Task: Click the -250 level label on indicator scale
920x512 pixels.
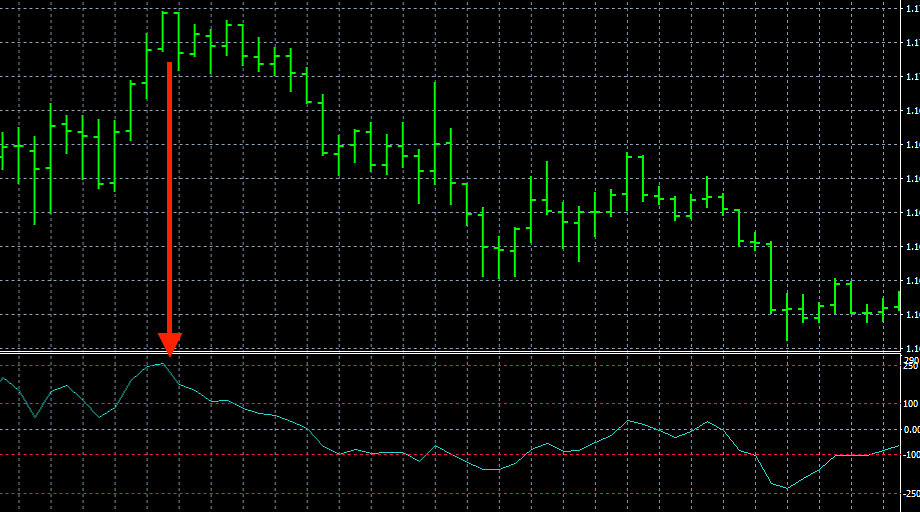Action: 911,494
